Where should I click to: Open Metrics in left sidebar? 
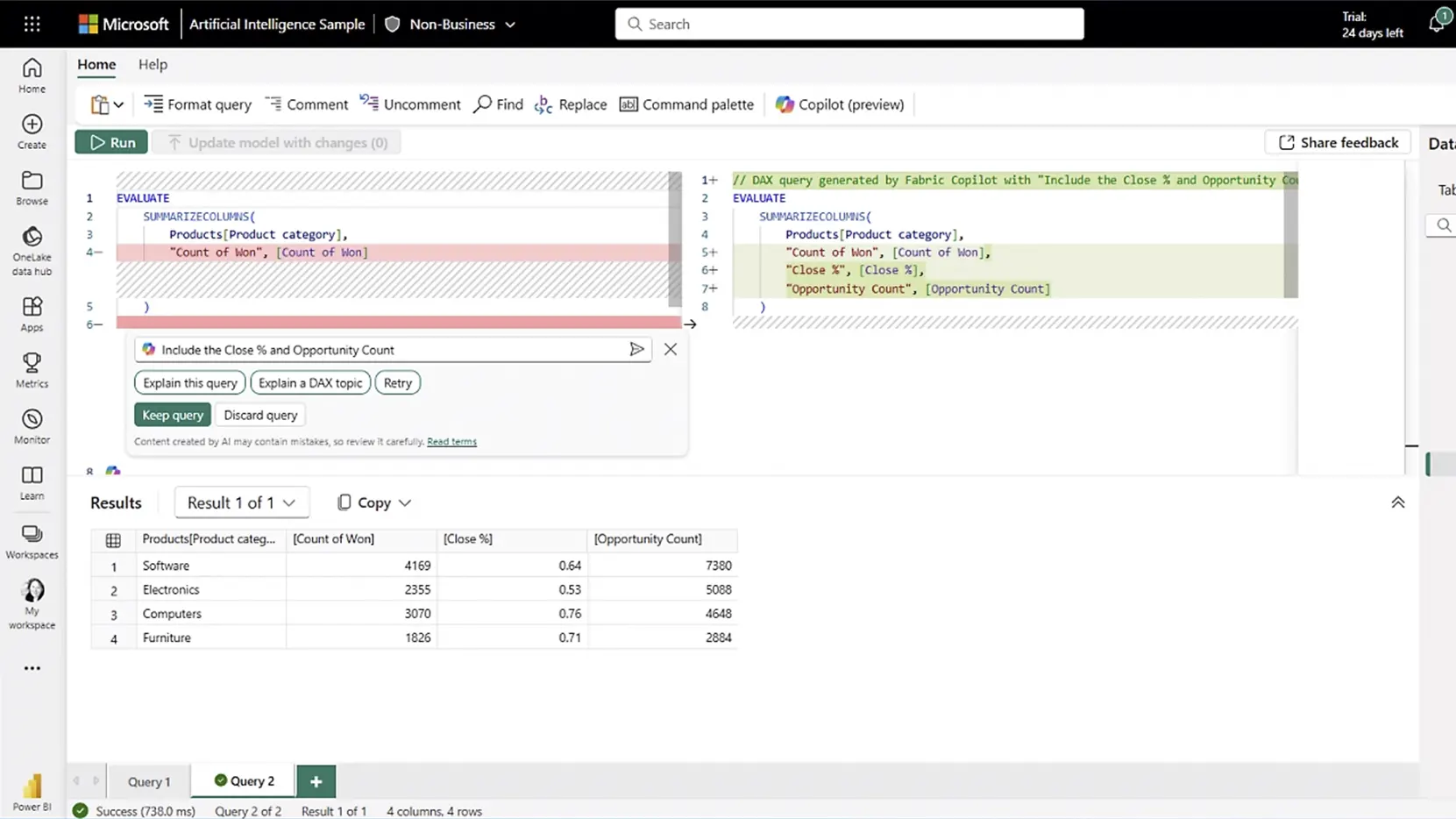pos(32,370)
